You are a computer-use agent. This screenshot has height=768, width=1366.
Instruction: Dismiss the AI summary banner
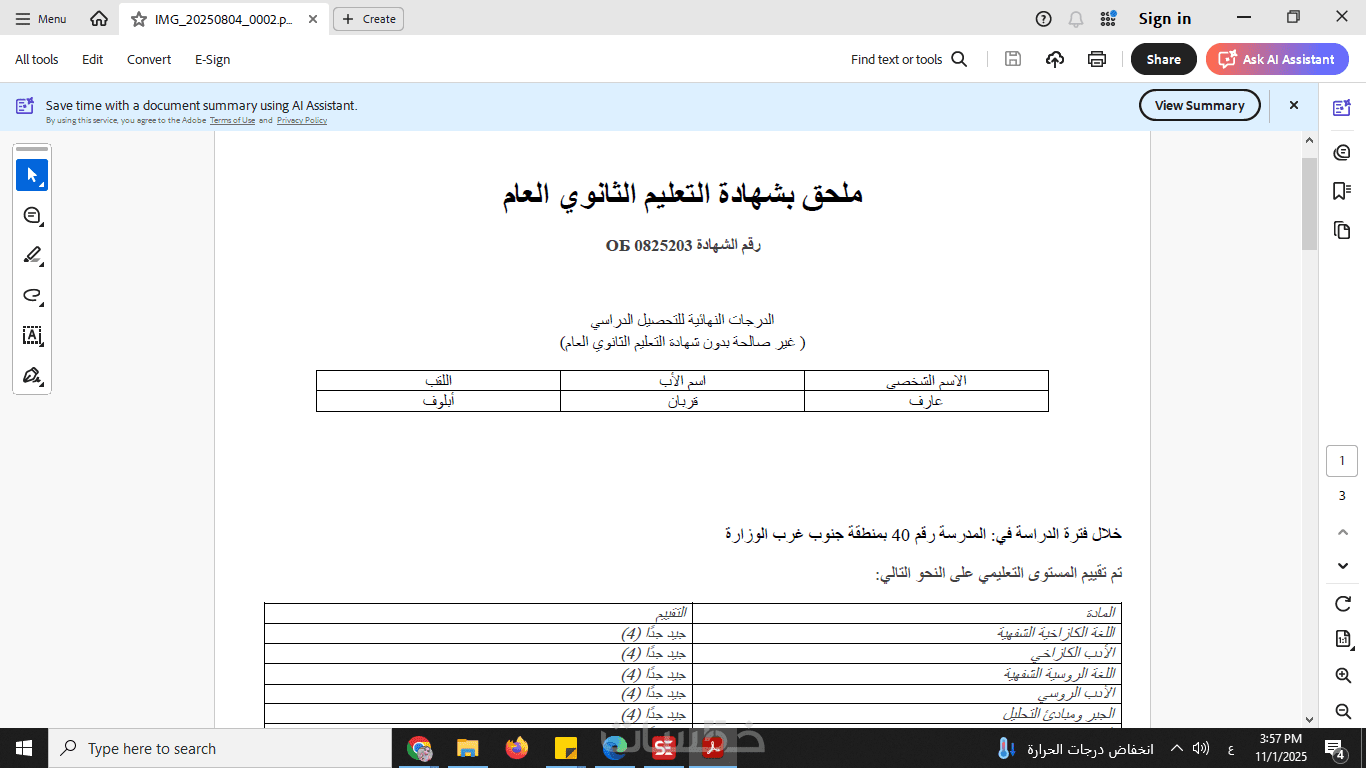(1293, 105)
